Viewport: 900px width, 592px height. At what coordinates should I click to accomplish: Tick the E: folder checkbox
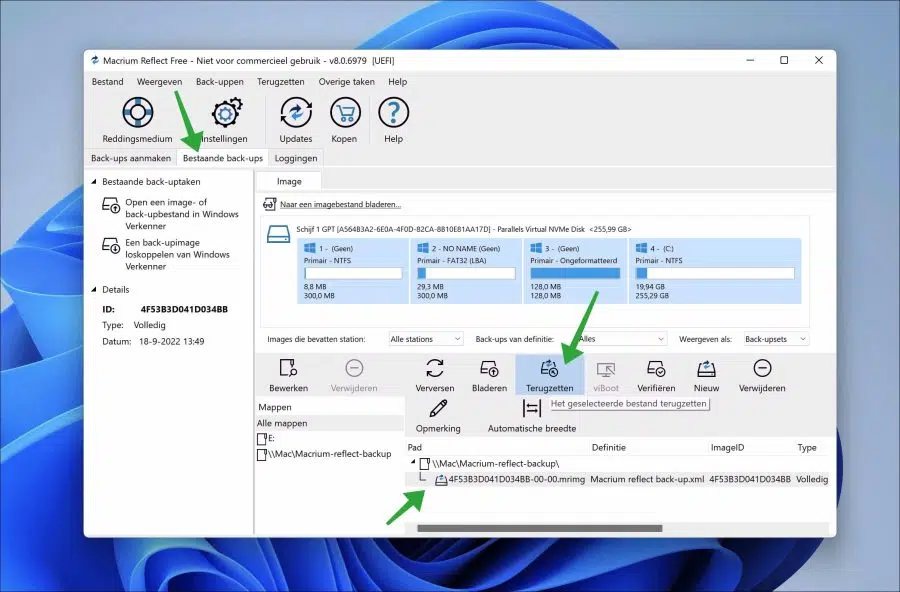pyautogui.click(x=262, y=439)
